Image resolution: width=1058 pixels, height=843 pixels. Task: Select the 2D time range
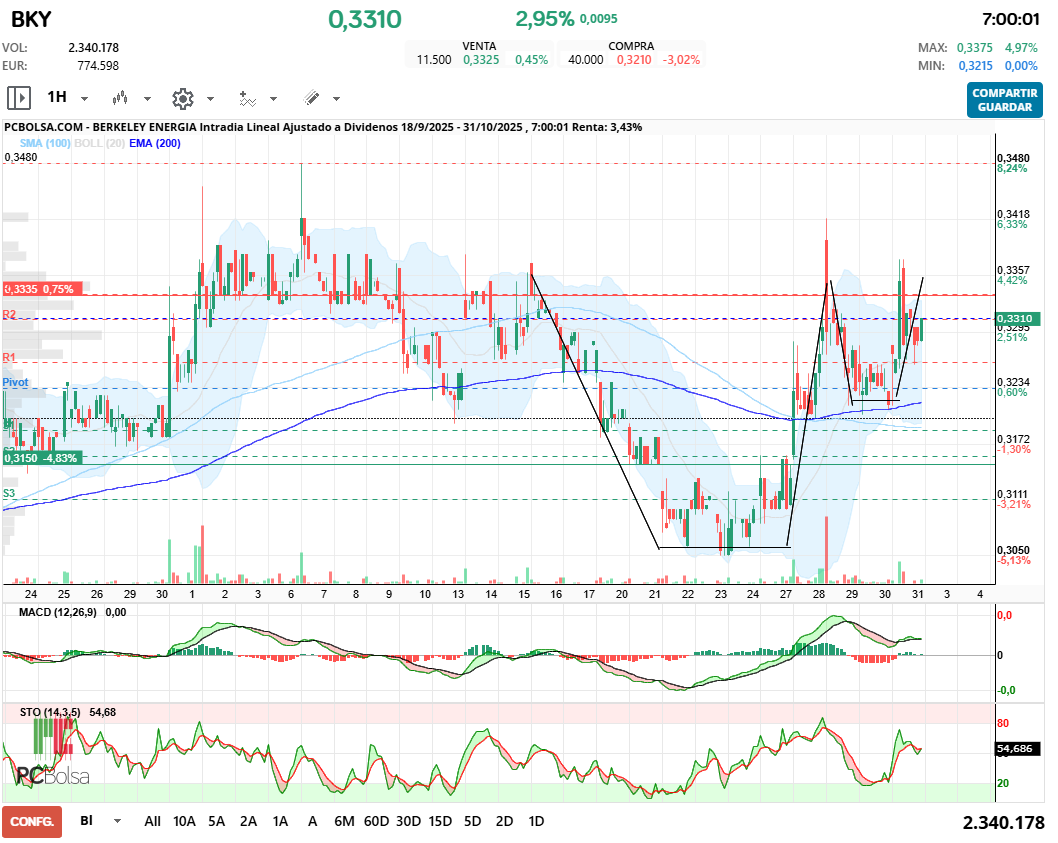point(504,821)
